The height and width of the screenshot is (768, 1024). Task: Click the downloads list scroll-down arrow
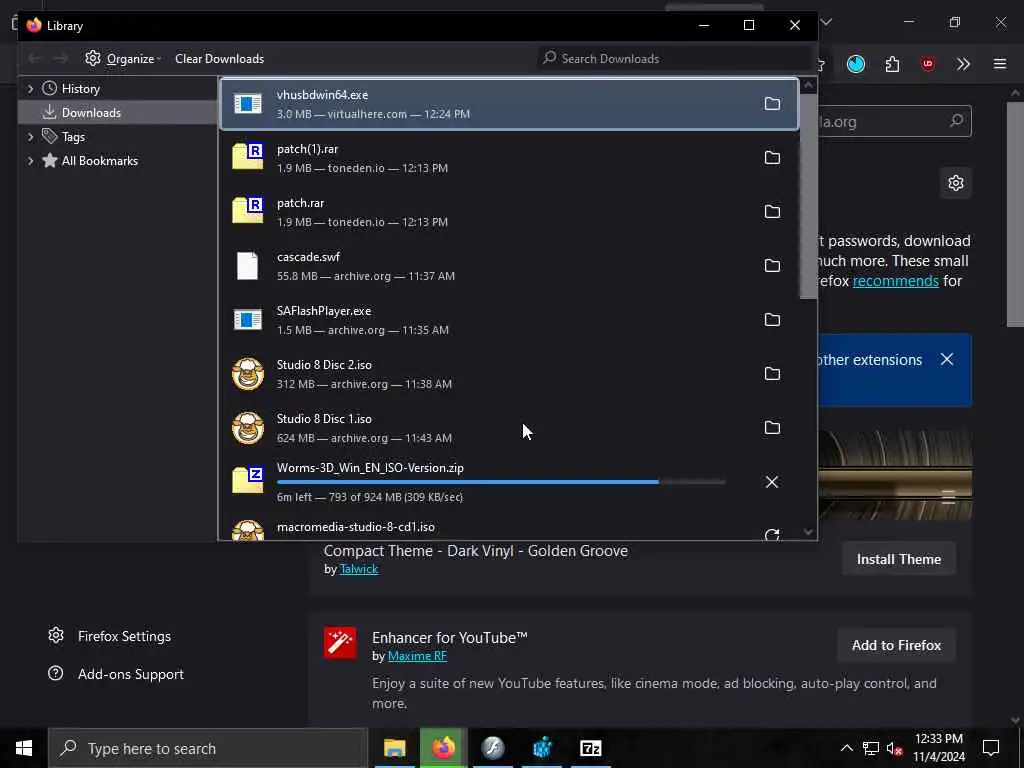point(808,532)
